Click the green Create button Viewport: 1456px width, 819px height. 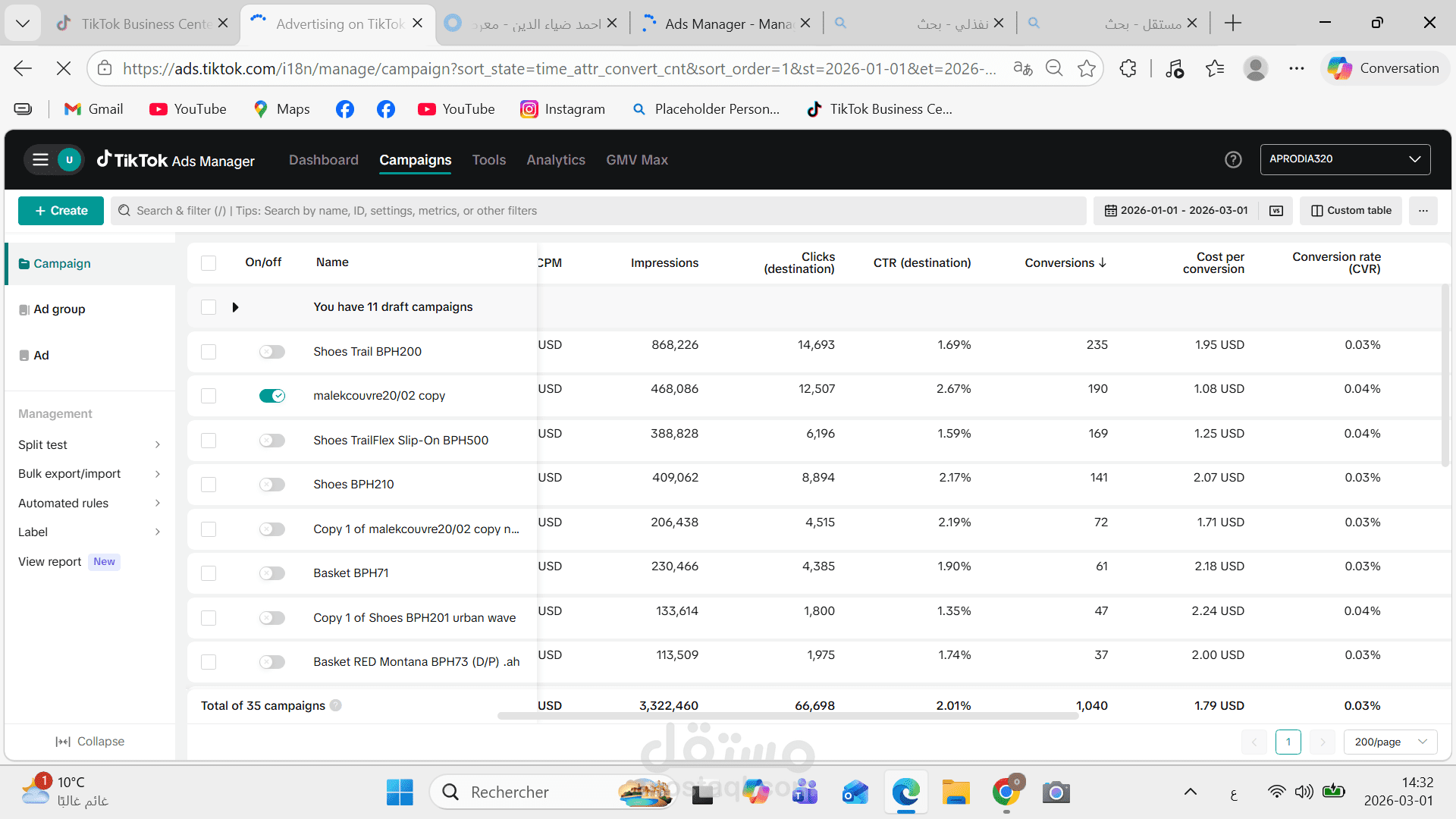click(x=61, y=211)
